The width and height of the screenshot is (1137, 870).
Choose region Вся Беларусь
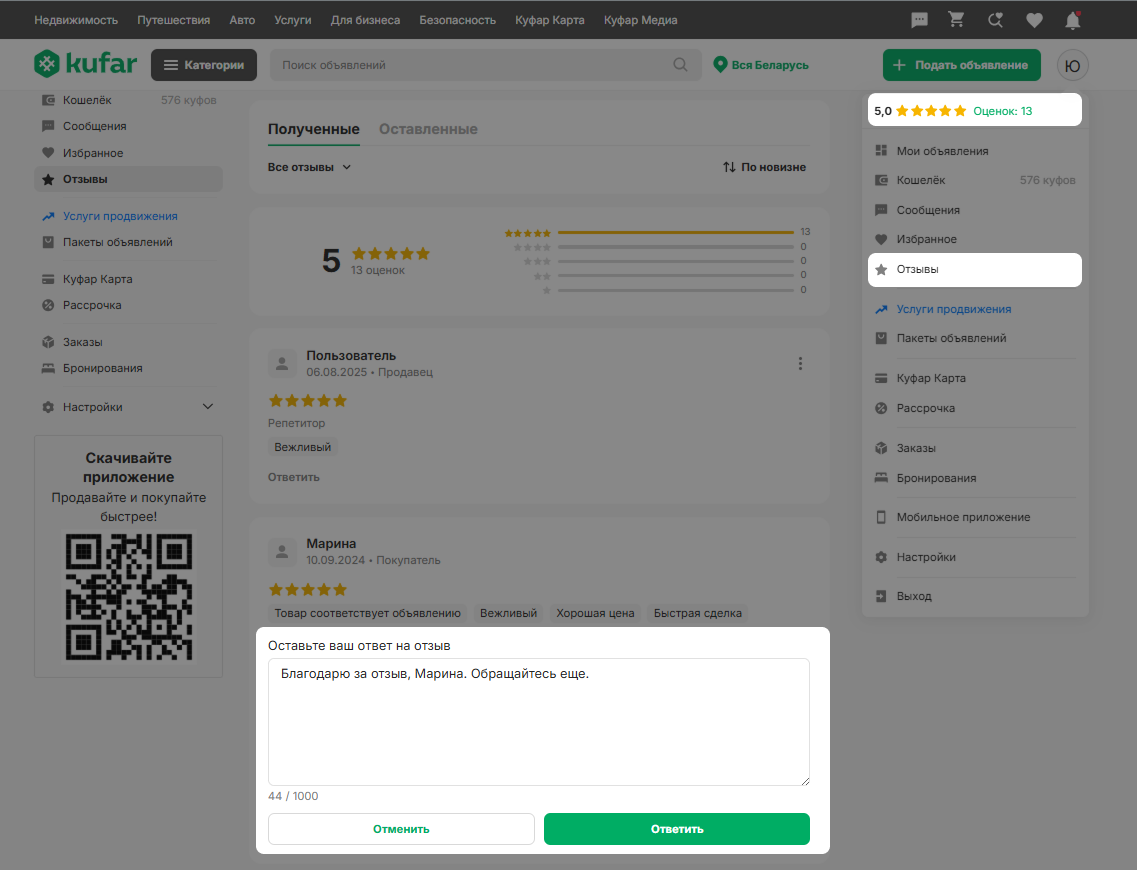point(761,65)
